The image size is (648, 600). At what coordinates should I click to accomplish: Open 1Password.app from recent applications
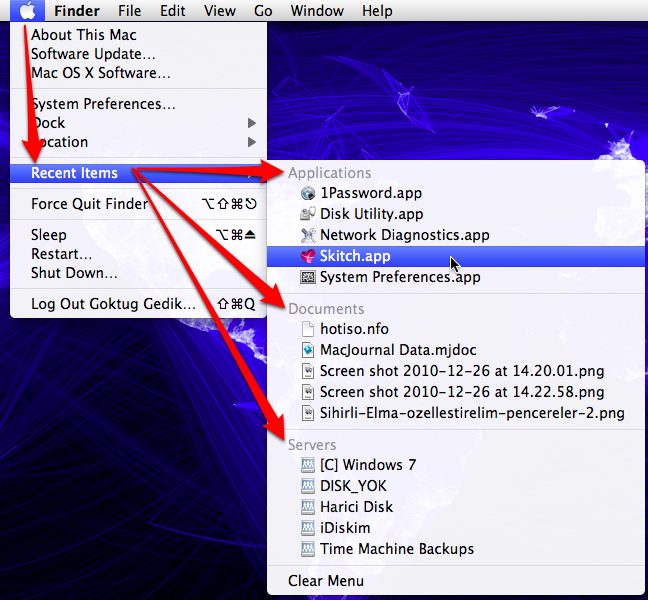click(x=370, y=193)
